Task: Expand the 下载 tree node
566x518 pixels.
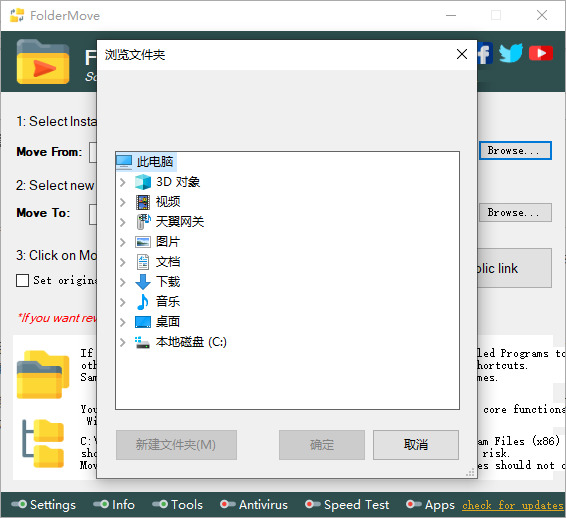Action: click(x=123, y=282)
